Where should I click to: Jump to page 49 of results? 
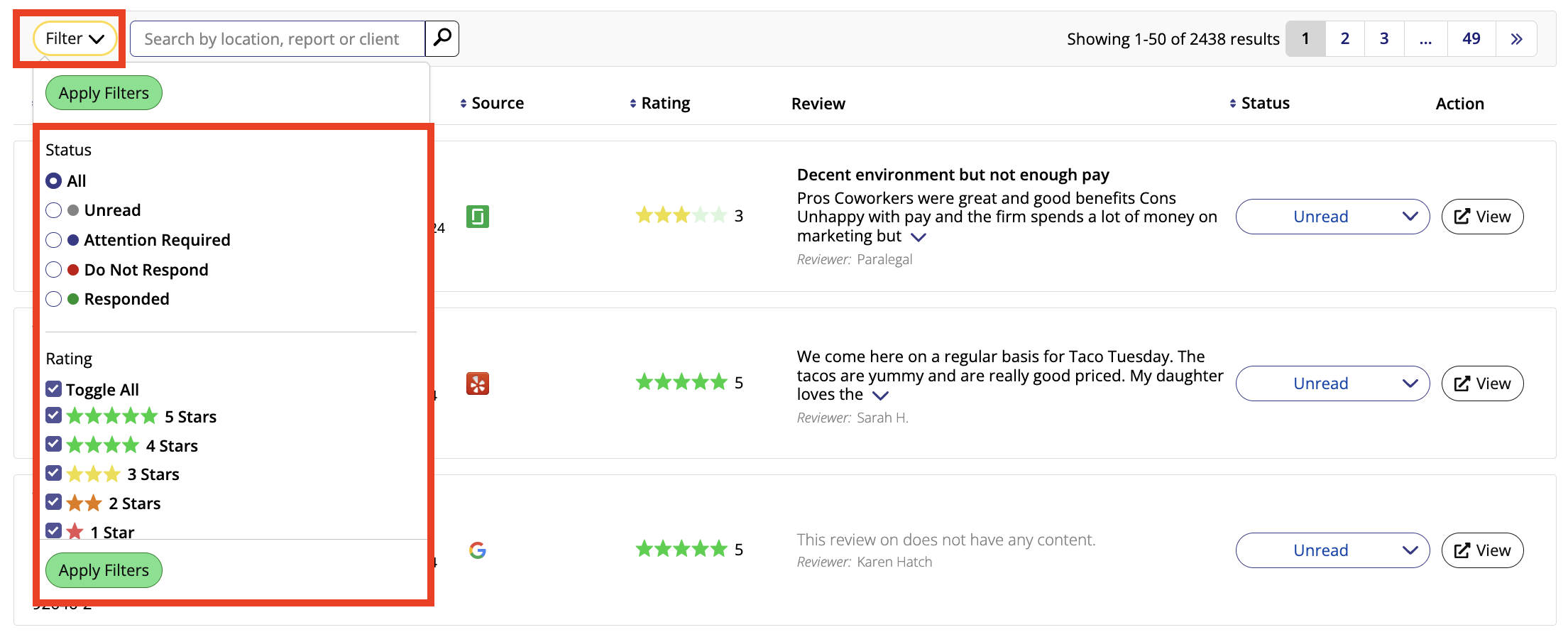tap(1471, 39)
